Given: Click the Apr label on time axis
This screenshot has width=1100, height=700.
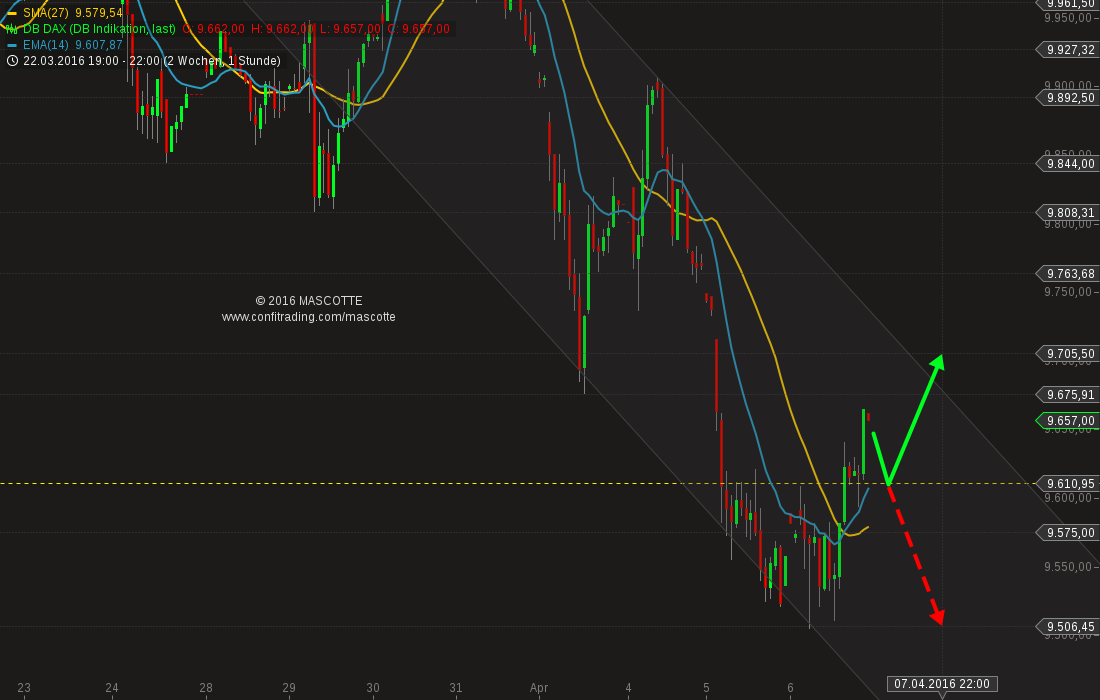Looking at the screenshot, I should coord(539,687).
